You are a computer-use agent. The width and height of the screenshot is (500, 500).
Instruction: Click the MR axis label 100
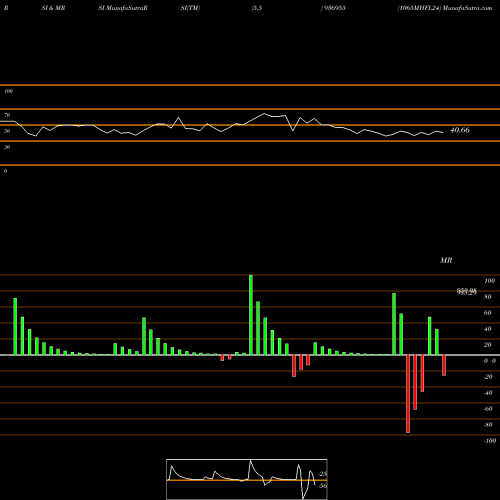click(x=489, y=281)
